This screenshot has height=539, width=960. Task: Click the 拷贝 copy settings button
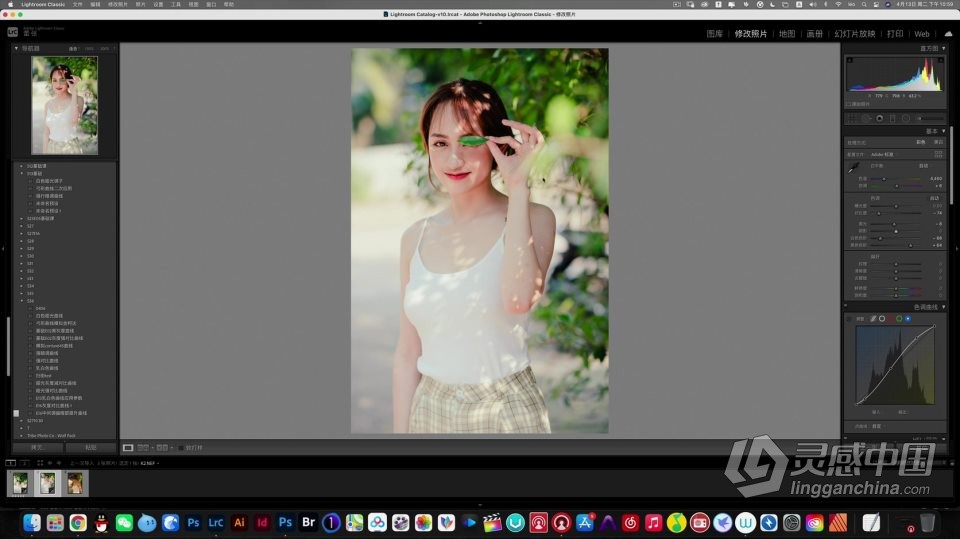coord(37,448)
